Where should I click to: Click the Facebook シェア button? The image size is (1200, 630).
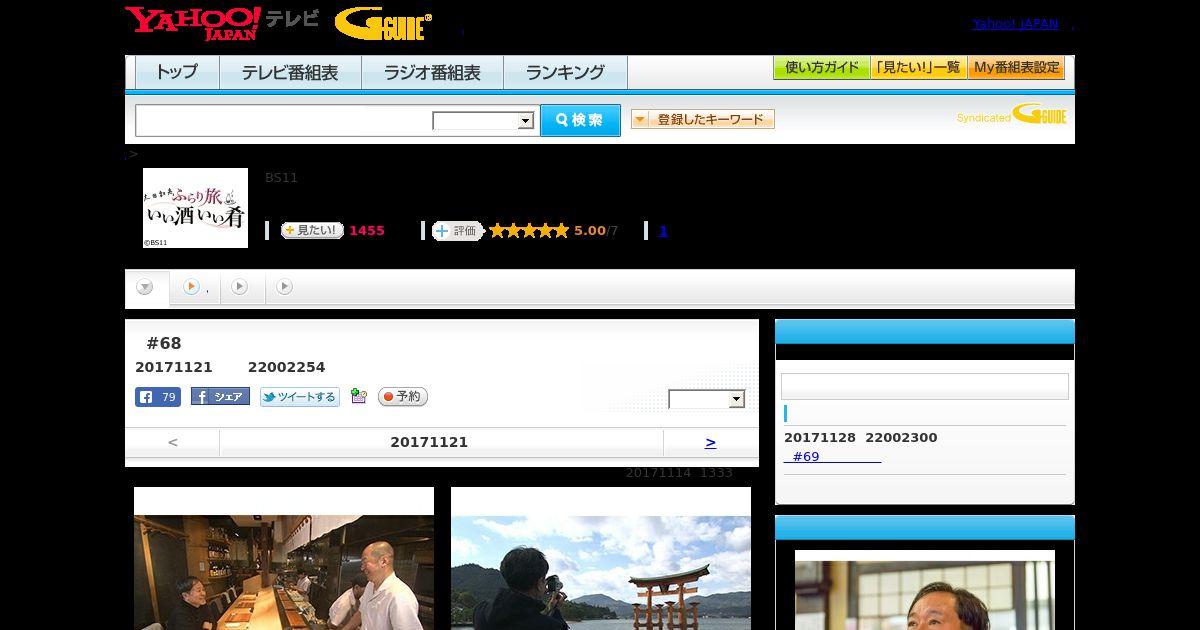(220, 397)
